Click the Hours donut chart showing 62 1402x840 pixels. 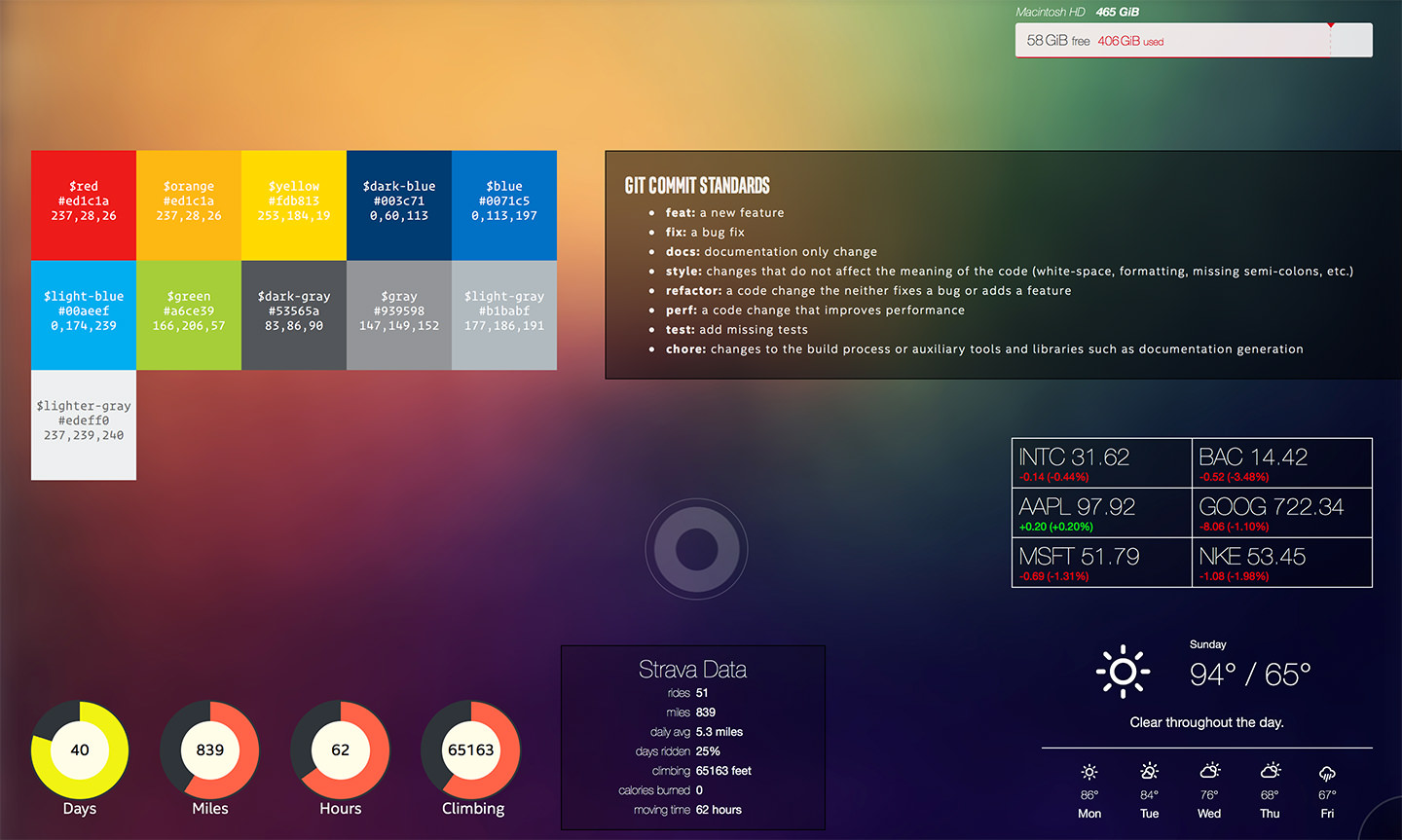[341, 749]
